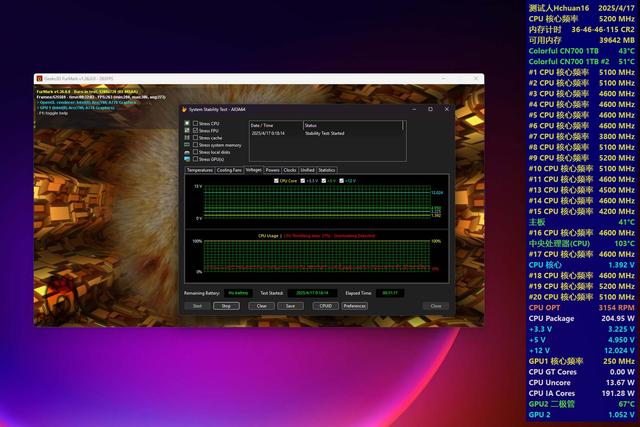
Task: Open the Cooling Fans tab
Action: pos(230,170)
